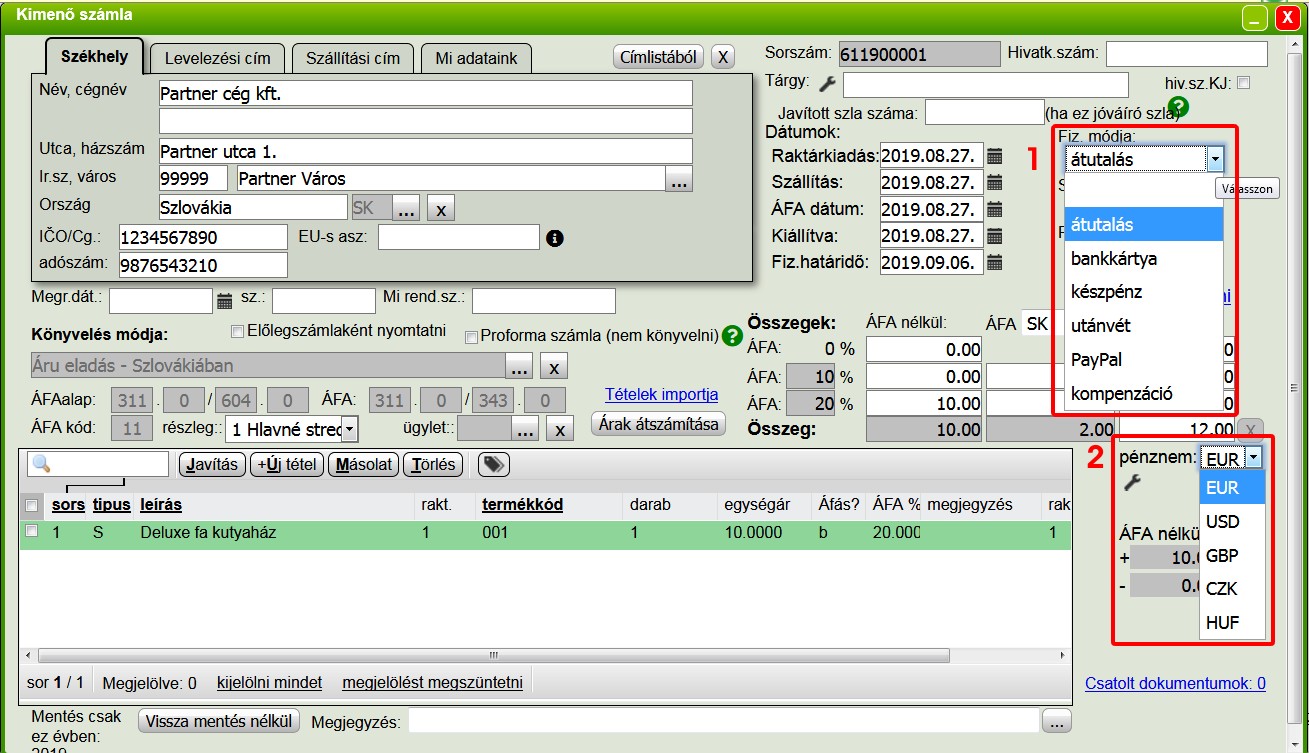This screenshot has height=753, width=1309.
Task: Choose bankkártya from payment method list
Action: pos(1144,258)
